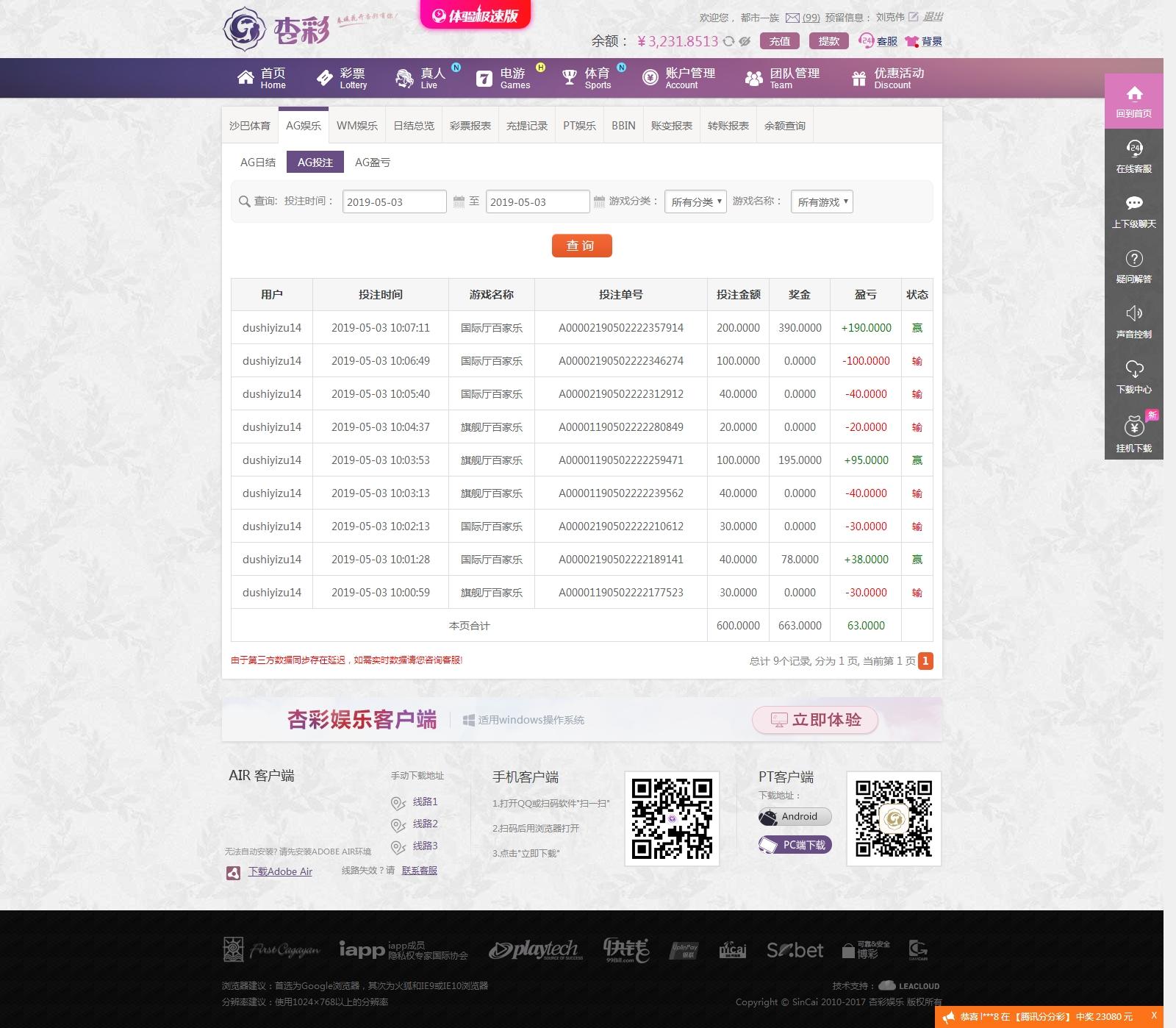Click the PC端下载 button
1176x1028 pixels.
pos(795,845)
